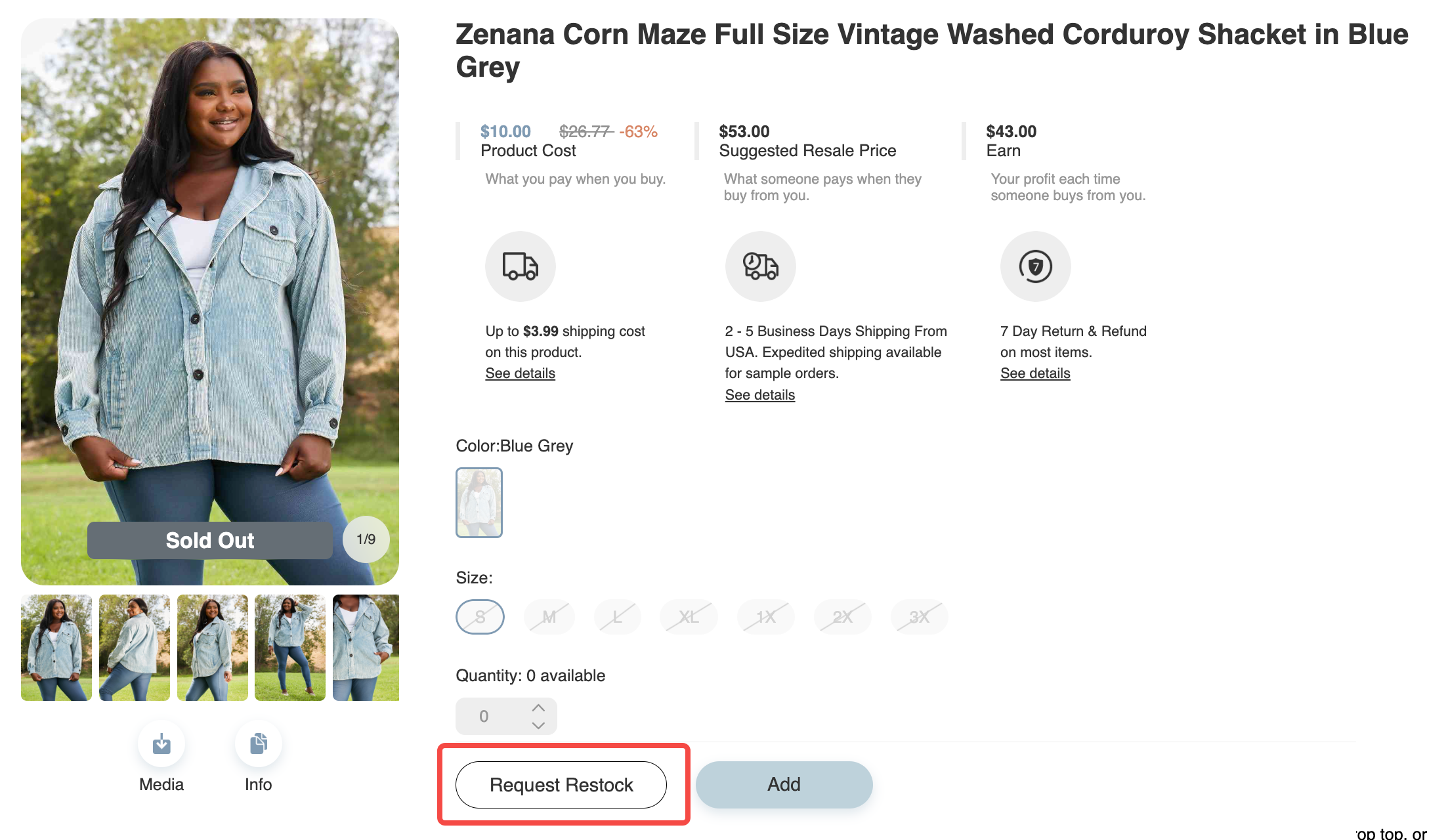Open See details under return and refund

pos(1035,373)
